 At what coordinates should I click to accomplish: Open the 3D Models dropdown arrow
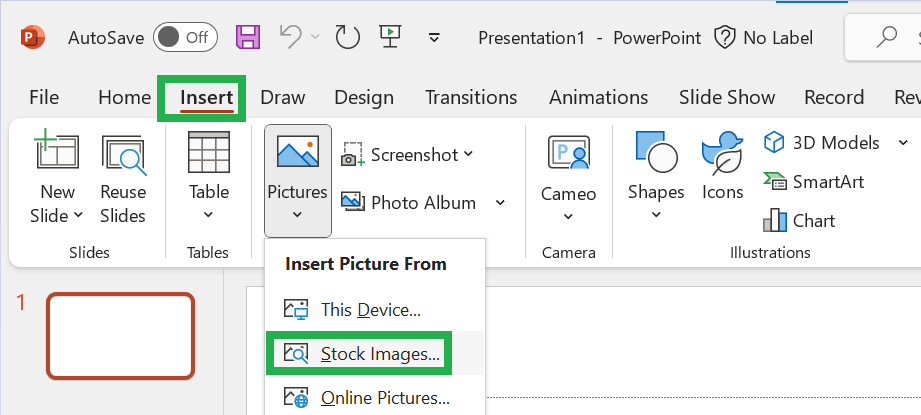tap(903, 143)
